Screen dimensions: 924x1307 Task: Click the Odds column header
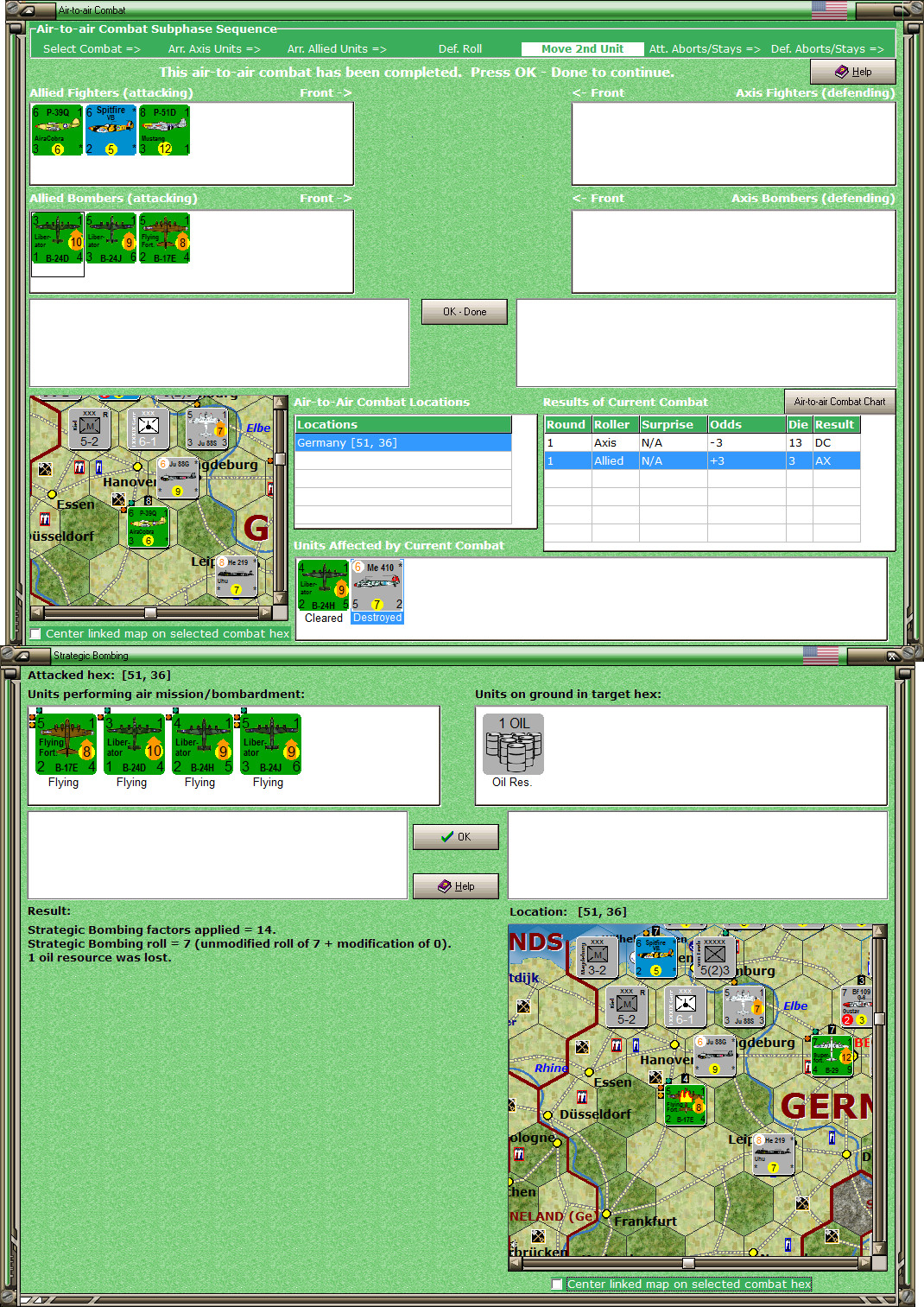coord(746,424)
